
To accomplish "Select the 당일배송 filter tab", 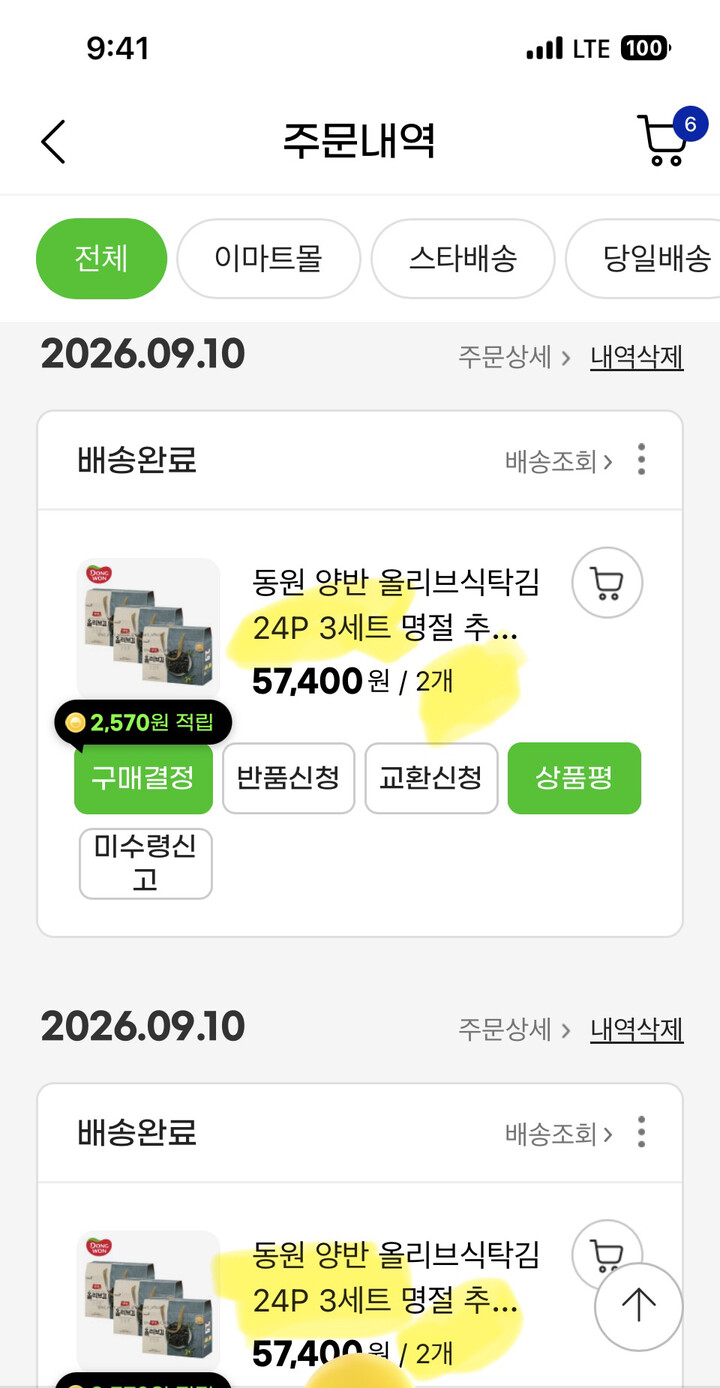I will click(x=643, y=258).
